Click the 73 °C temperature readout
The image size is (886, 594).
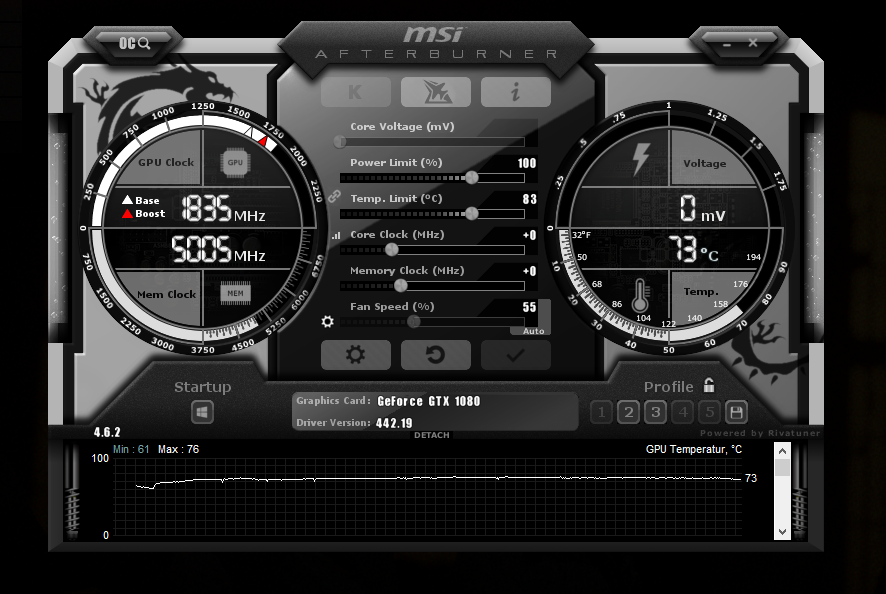(x=693, y=249)
